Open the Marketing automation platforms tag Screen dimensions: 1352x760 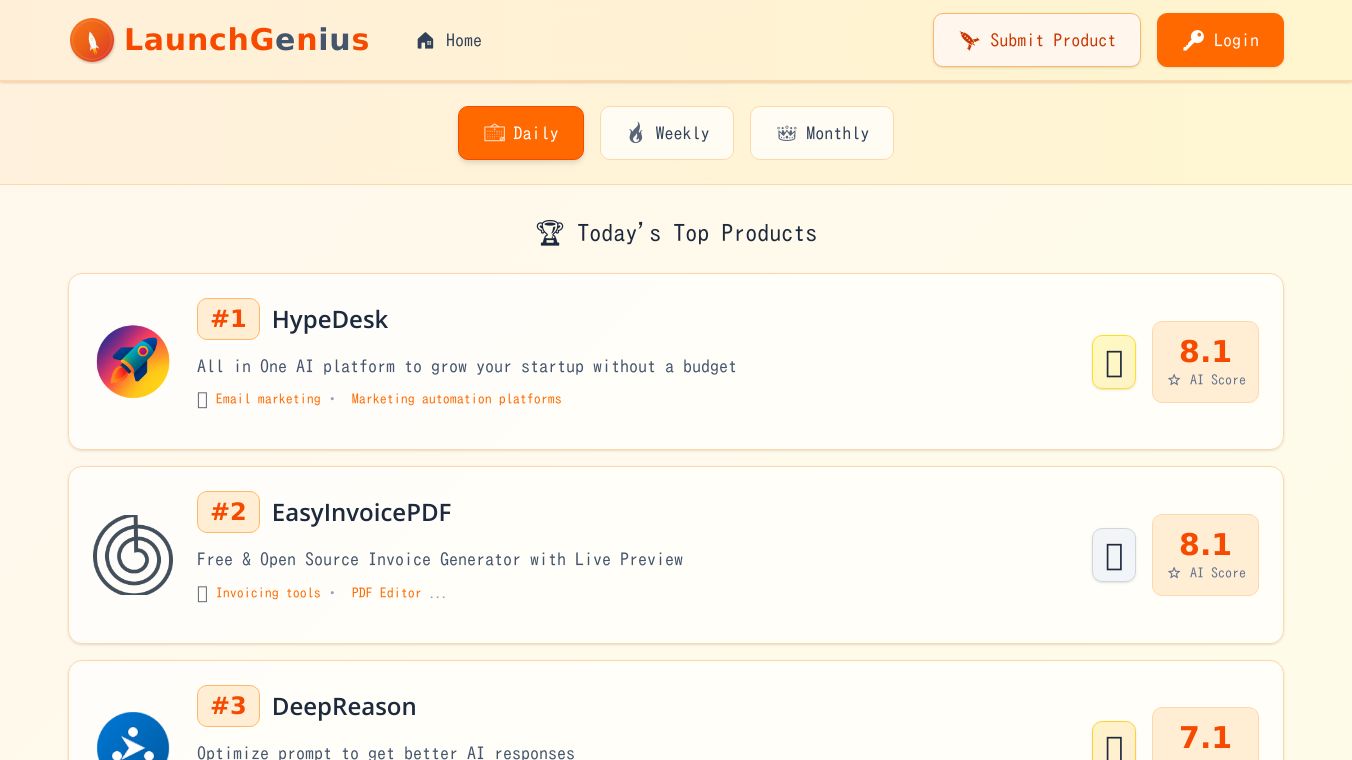pos(456,399)
